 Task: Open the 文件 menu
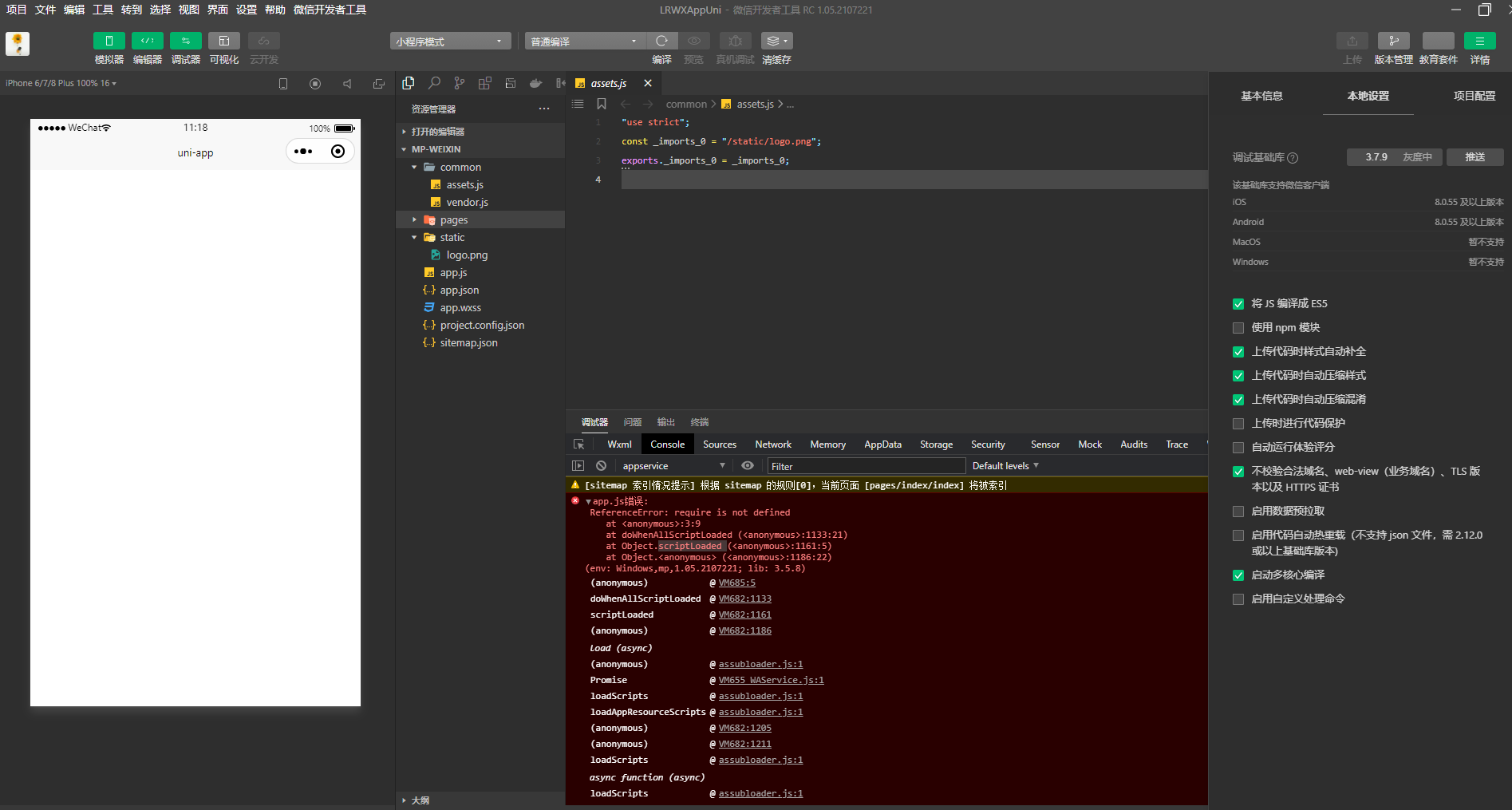coord(45,10)
